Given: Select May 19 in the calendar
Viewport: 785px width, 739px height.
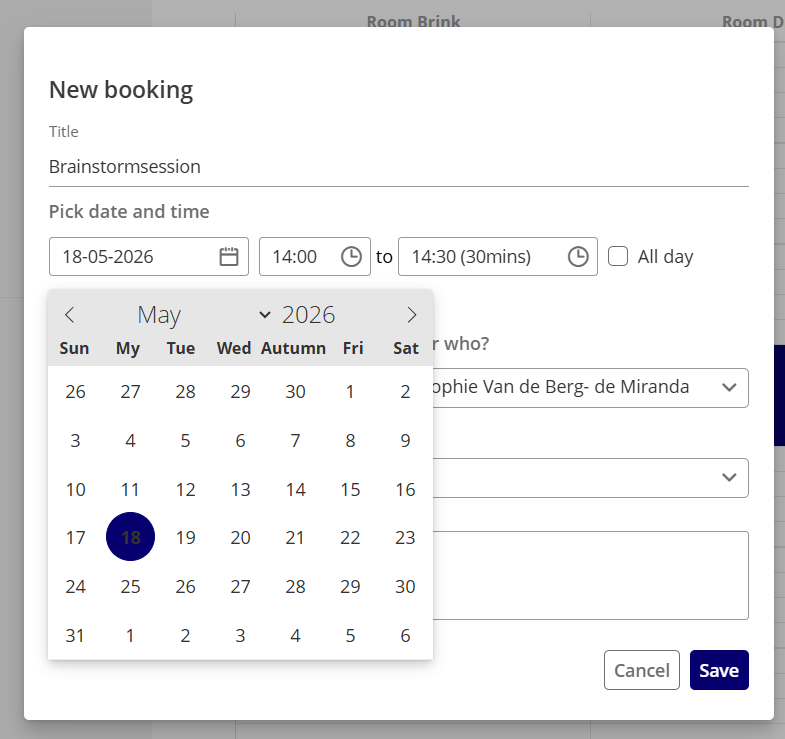Looking at the screenshot, I should tap(185, 537).
